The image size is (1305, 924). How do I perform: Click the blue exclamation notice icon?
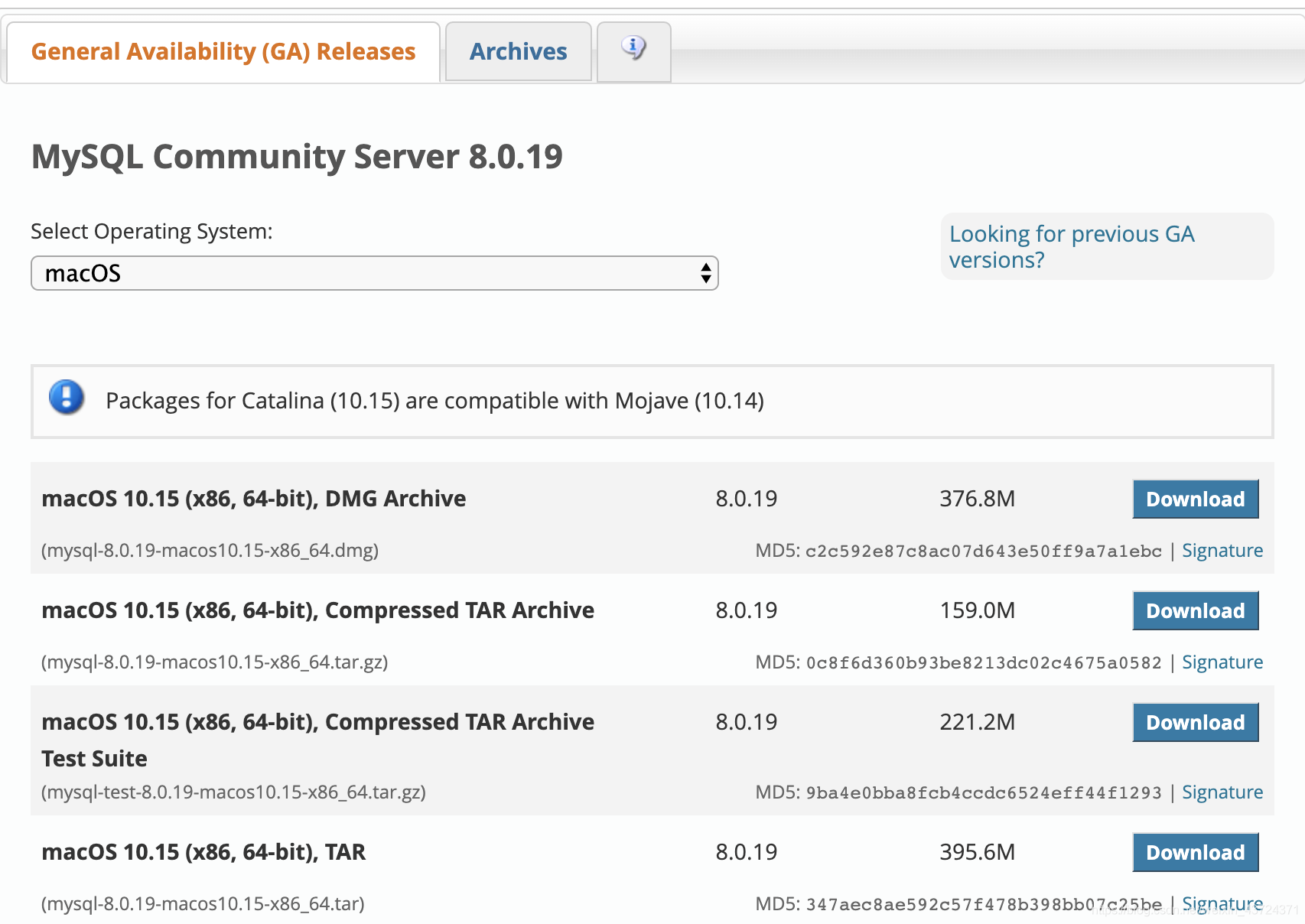click(x=67, y=398)
